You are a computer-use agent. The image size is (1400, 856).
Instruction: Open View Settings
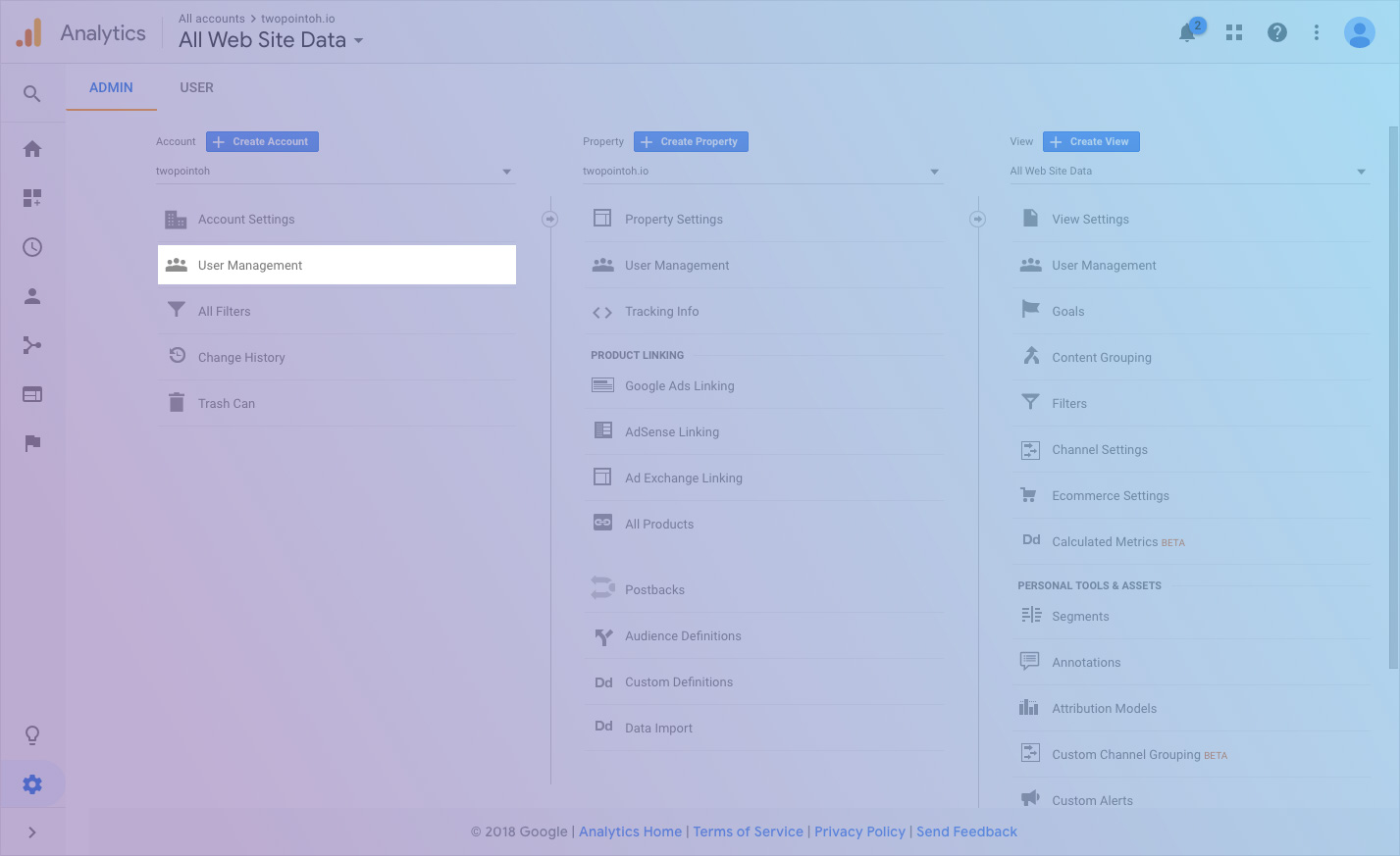tap(1191, 220)
